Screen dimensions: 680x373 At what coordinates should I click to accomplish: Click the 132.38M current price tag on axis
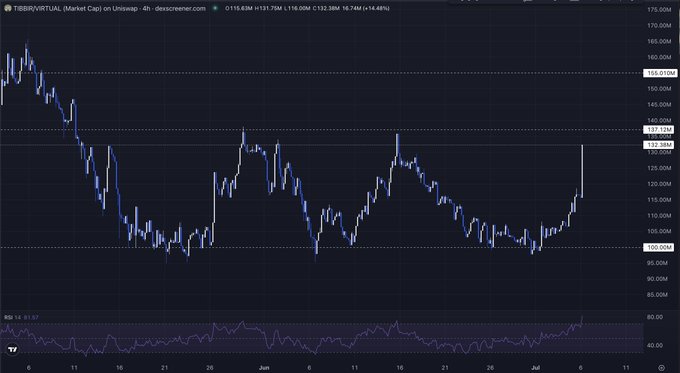tap(659, 145)
